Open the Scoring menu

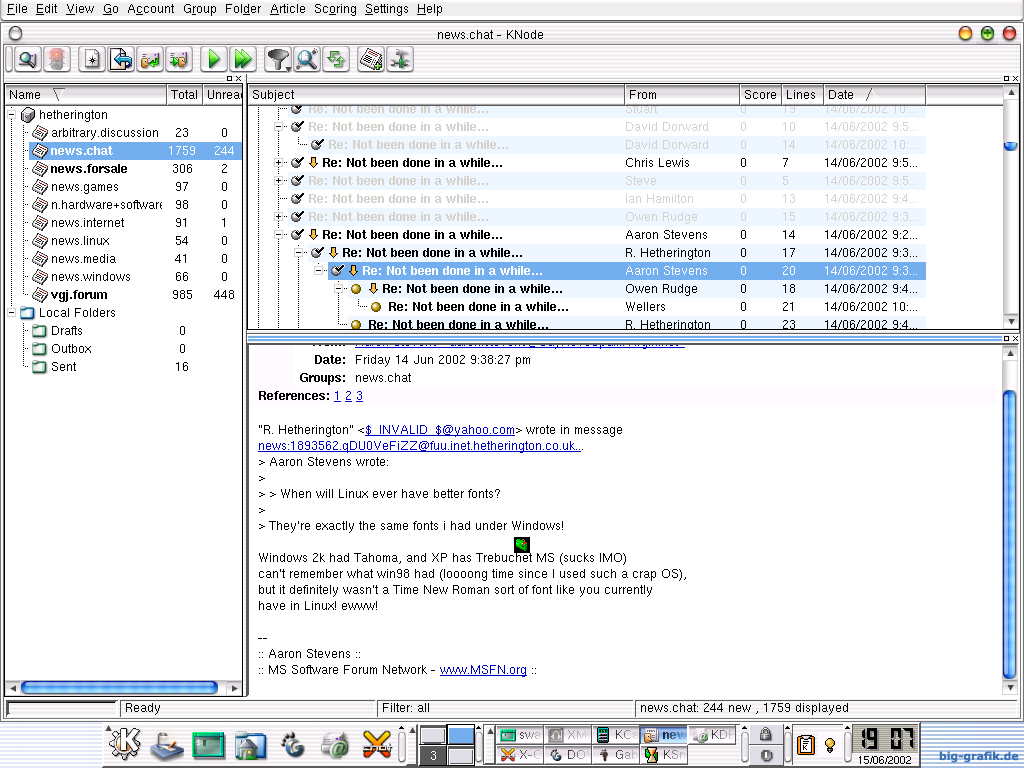[335, 9]
